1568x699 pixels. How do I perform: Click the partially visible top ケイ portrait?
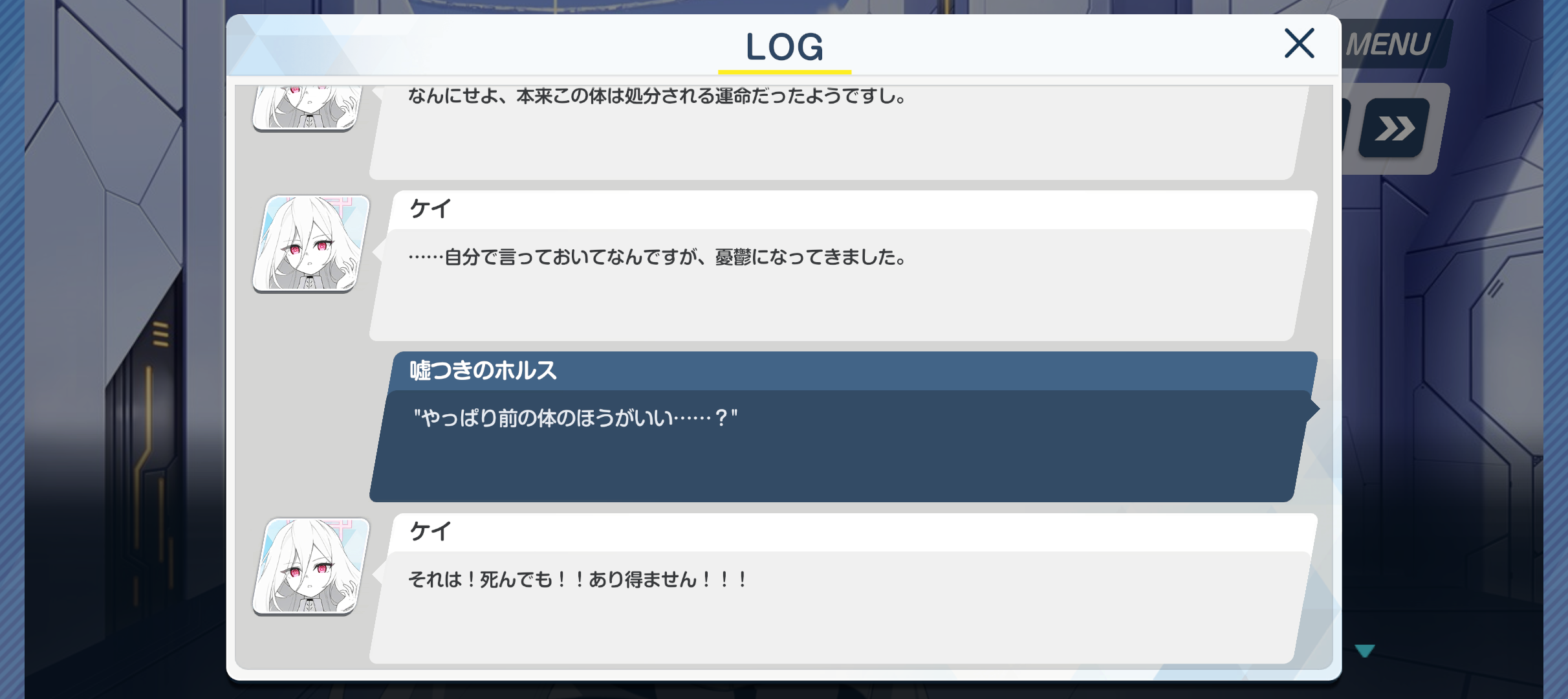305,107
